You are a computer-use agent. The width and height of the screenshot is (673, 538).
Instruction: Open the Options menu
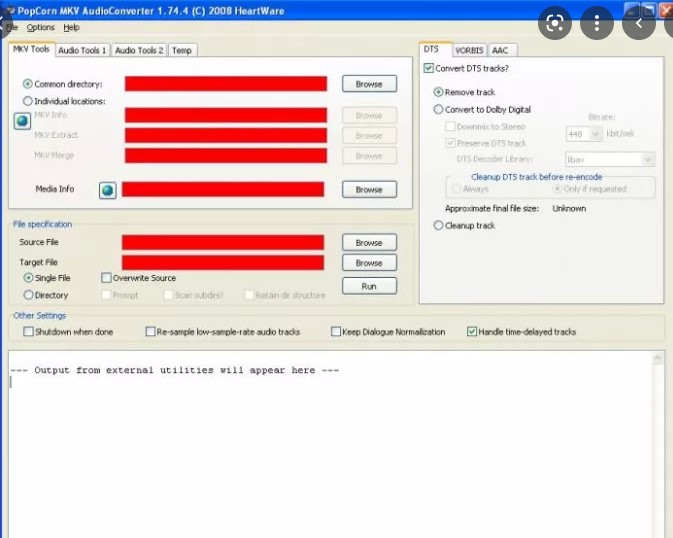(x=41, y=27)
